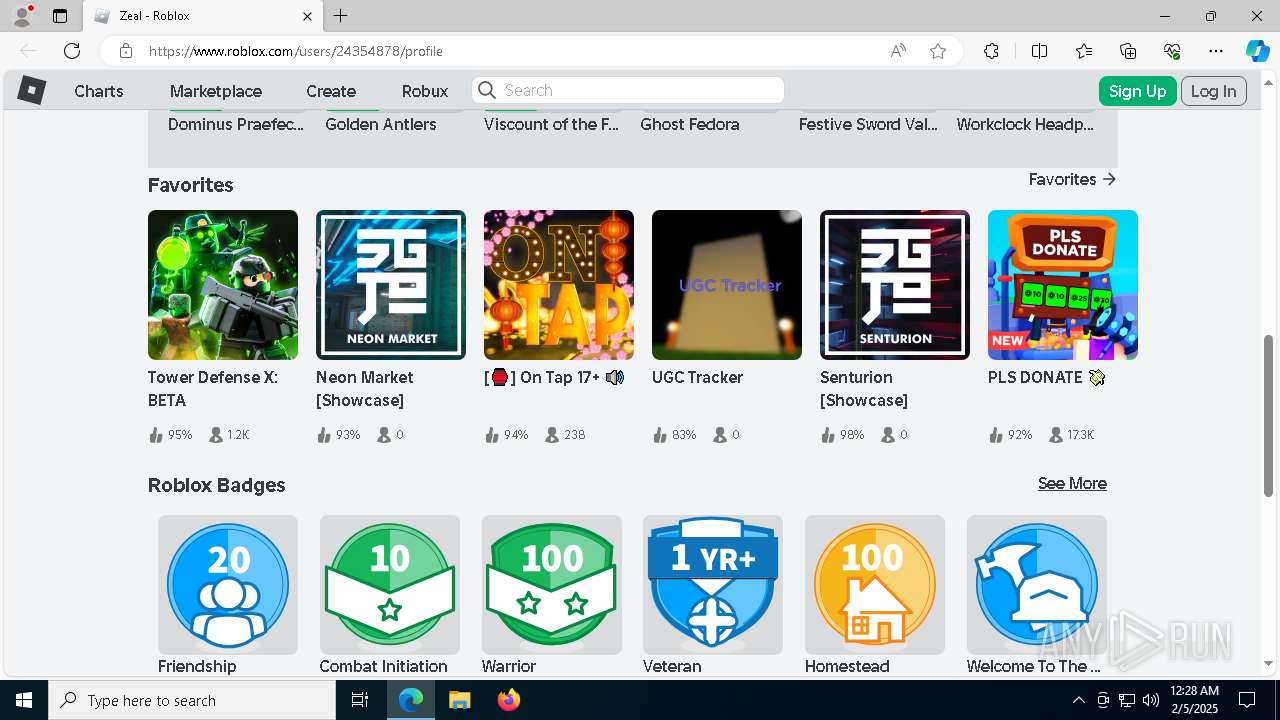Click the Veteran 1 YR+ badge icon

click(x=713, y=585)
